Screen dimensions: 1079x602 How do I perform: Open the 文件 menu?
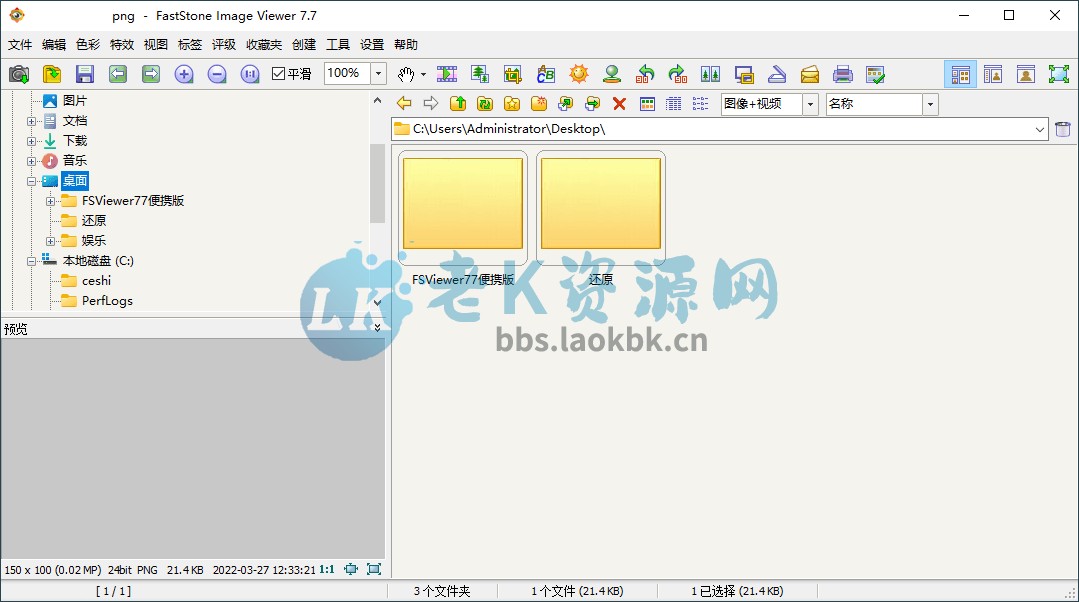click(20, 45)
